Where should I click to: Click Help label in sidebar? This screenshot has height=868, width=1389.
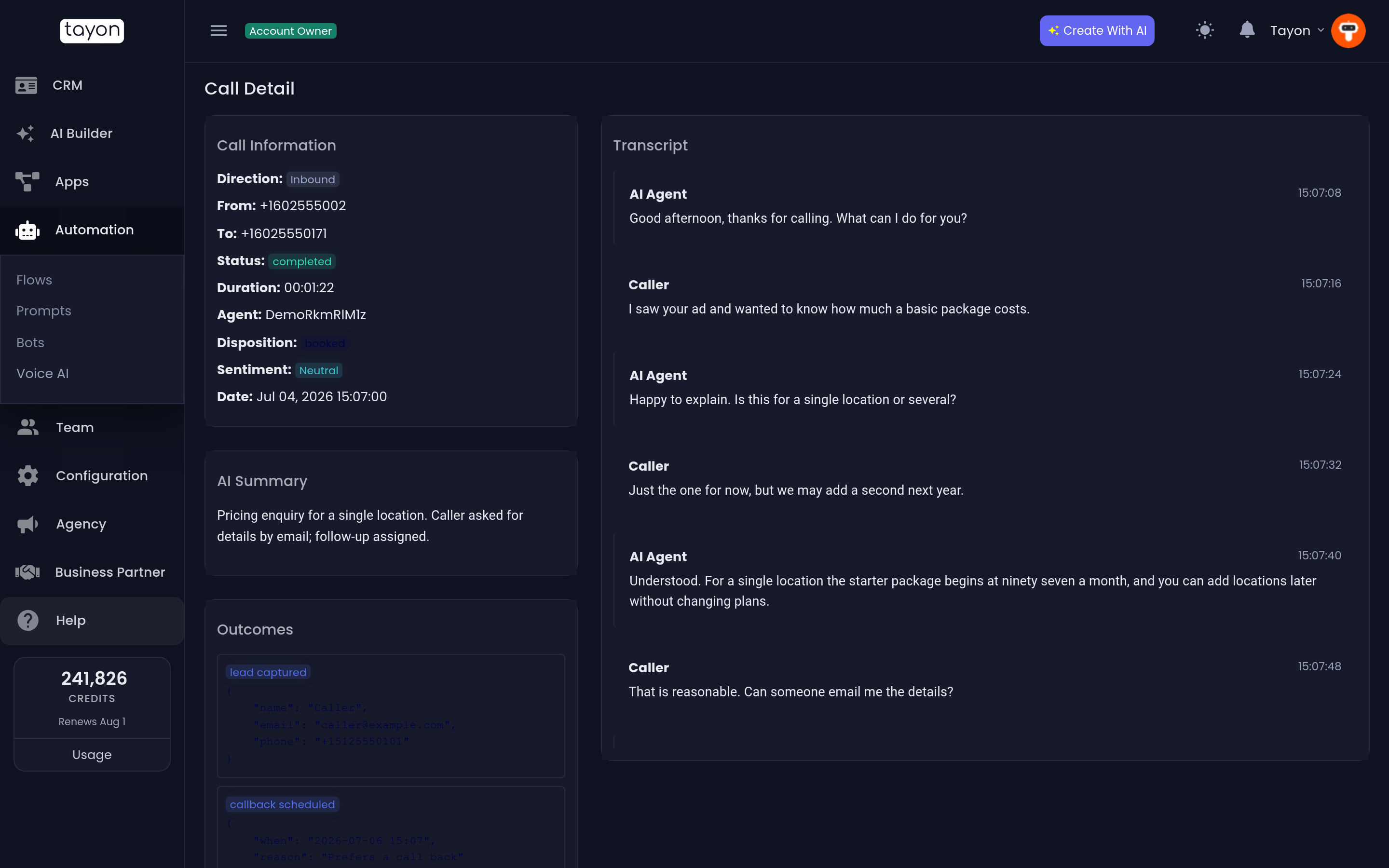click(x=70, y=621)
